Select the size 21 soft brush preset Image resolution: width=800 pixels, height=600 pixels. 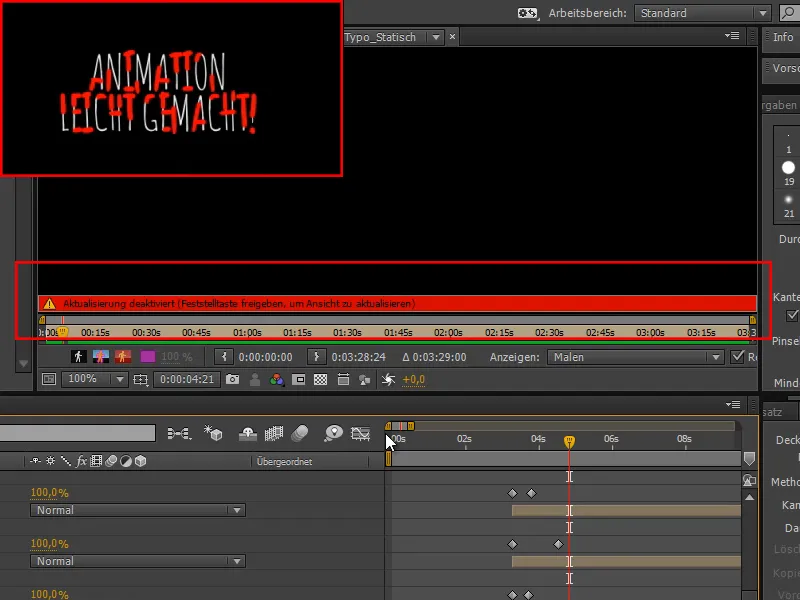[x=789, y=206]
